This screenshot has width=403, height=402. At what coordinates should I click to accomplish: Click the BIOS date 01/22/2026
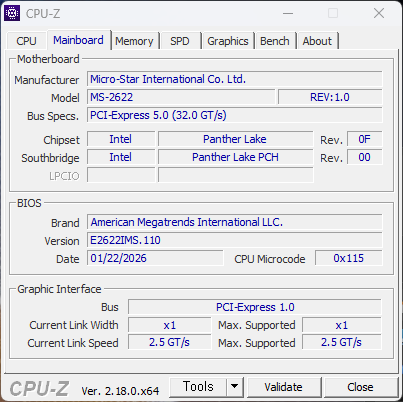coord(155,258)
